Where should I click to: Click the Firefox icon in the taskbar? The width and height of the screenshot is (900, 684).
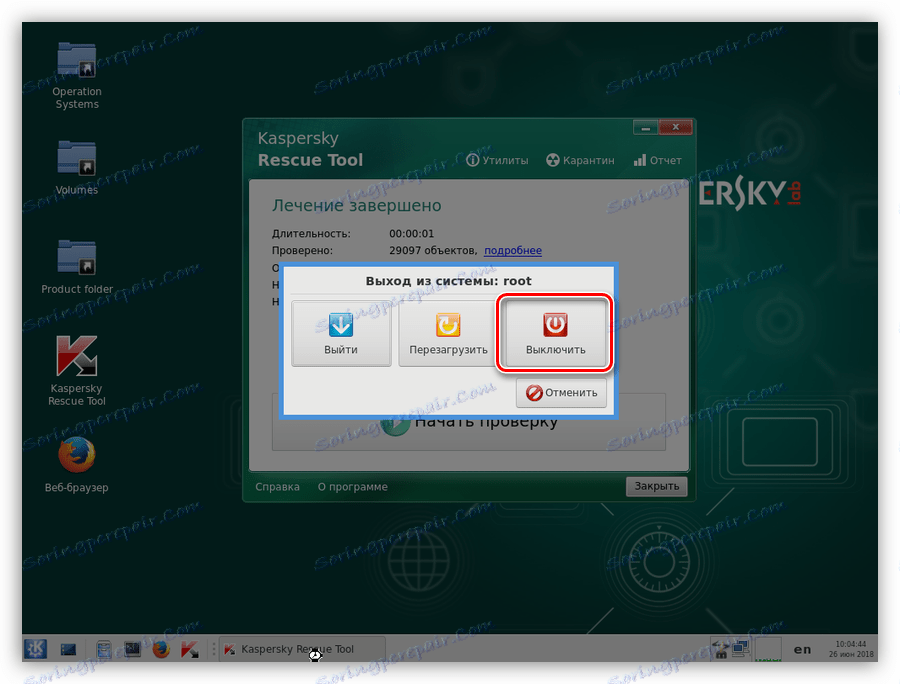tap(161, 649)
